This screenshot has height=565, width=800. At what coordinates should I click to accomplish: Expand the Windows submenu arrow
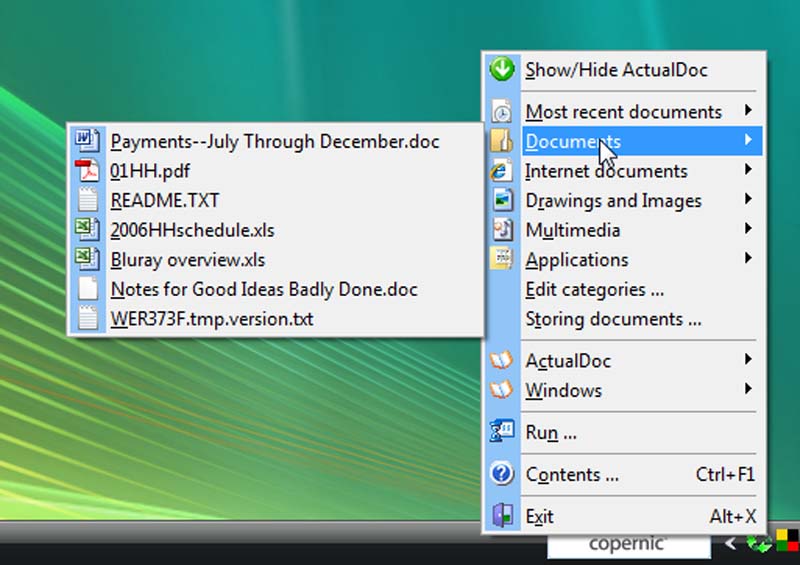click(747, 389)
